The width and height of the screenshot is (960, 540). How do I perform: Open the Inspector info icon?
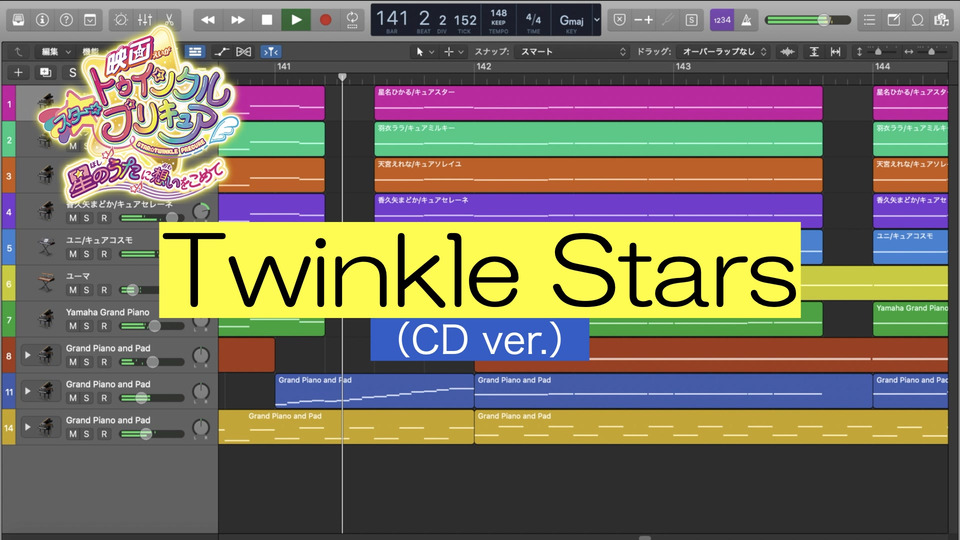(42, 20)
